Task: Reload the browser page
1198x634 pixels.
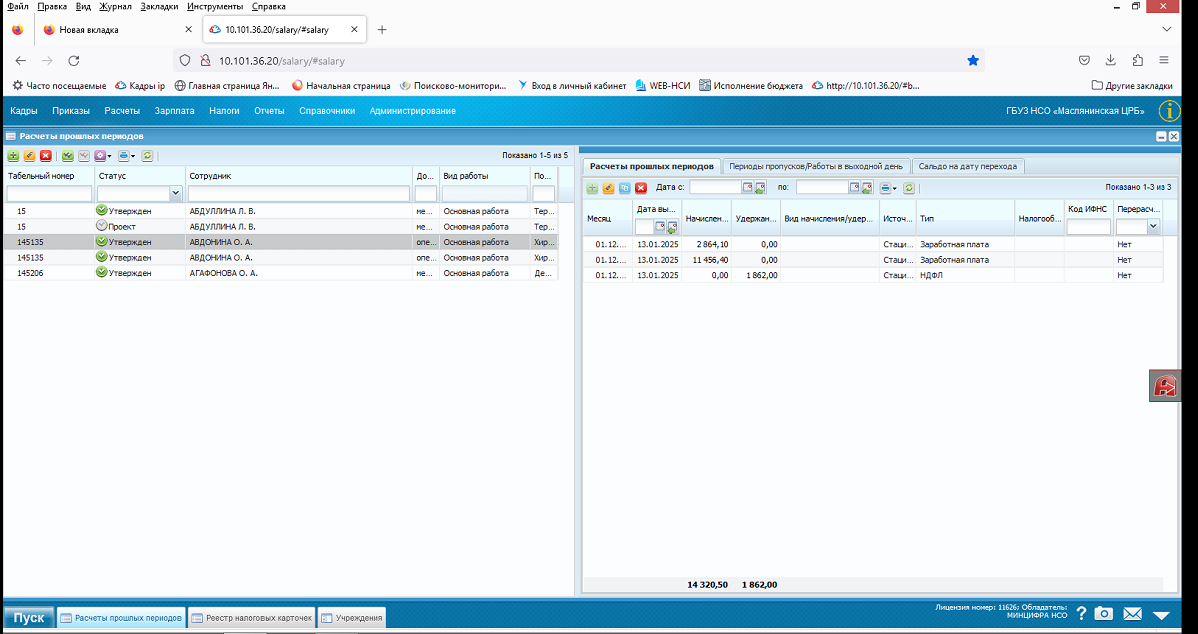Action: click(x=74, y=60)
